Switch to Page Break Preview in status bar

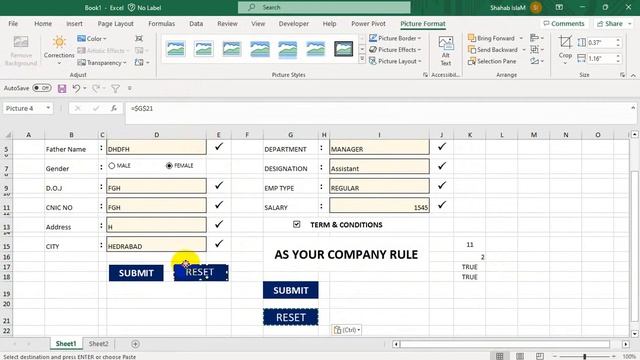pyautogui.click(x=540, y=356)
